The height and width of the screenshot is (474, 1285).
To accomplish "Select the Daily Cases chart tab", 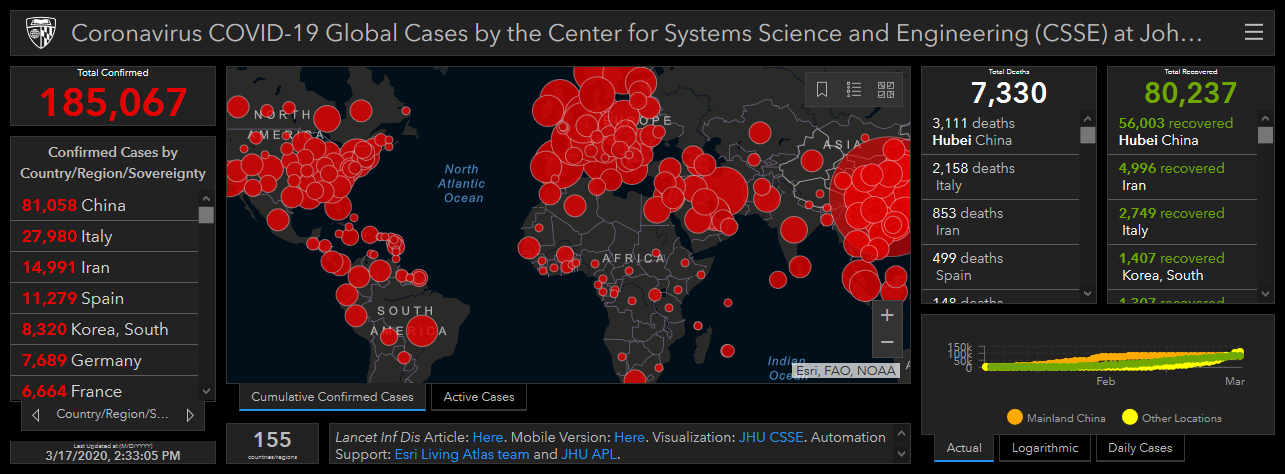I will (1140, 448).
